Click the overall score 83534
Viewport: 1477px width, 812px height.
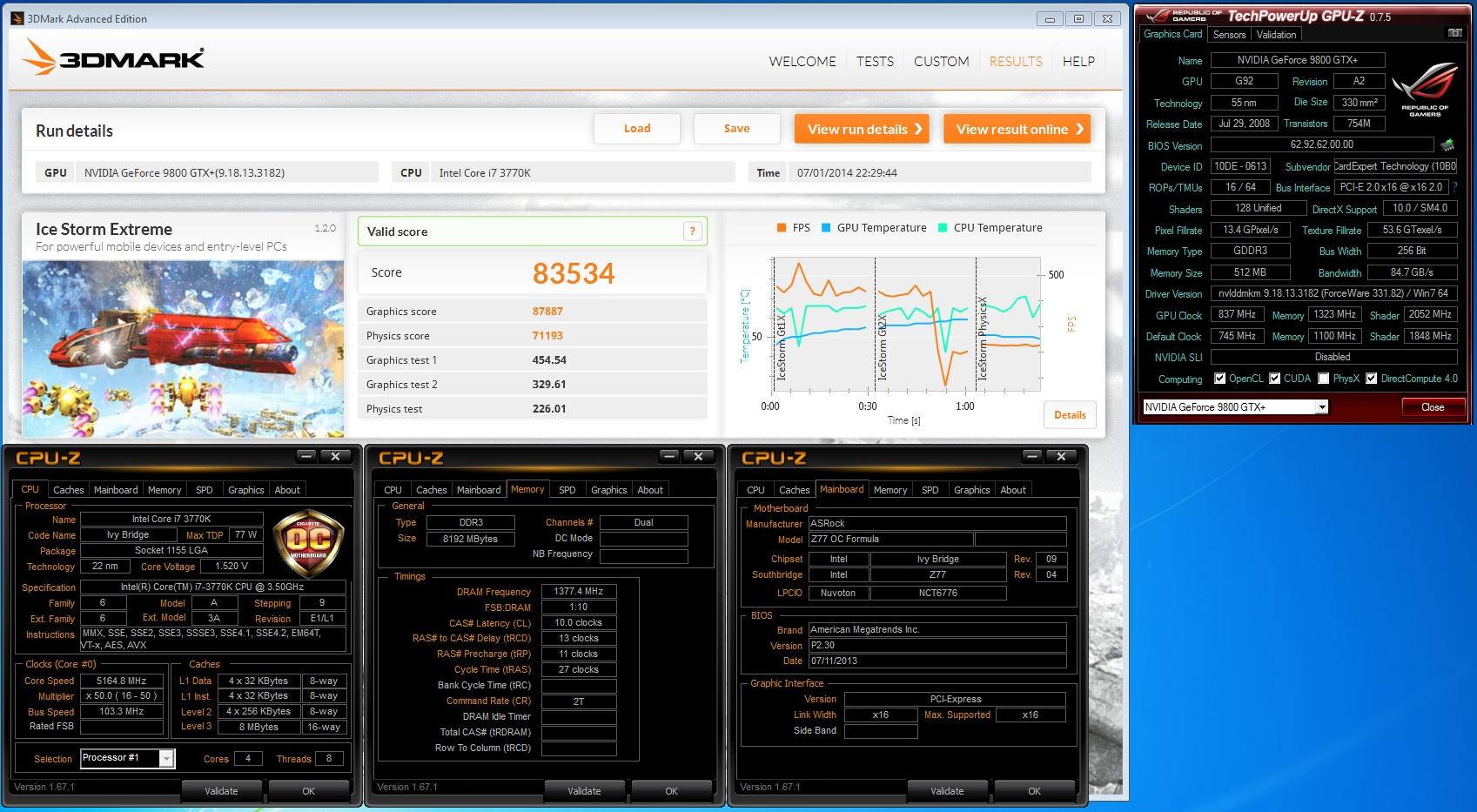click(574, 273)
